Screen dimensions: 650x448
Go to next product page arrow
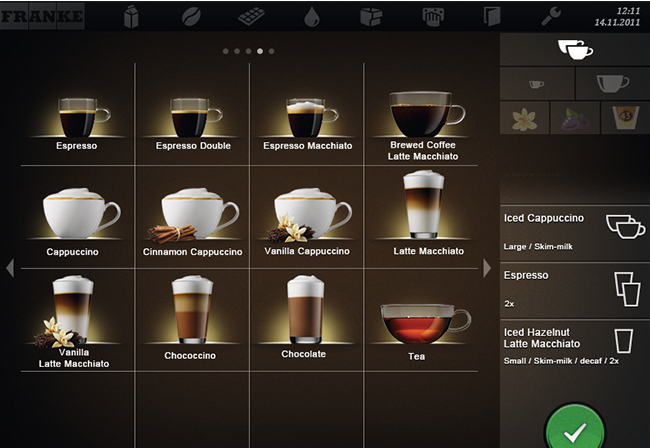pyautogui.click(x=487, y=268)
